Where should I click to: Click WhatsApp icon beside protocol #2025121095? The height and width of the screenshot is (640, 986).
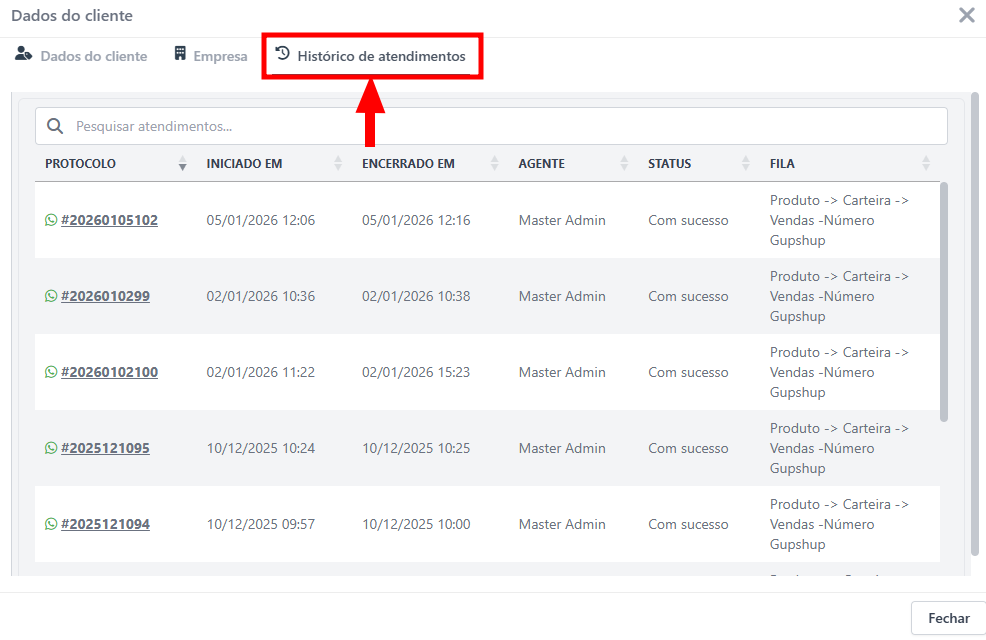[51, 448]
